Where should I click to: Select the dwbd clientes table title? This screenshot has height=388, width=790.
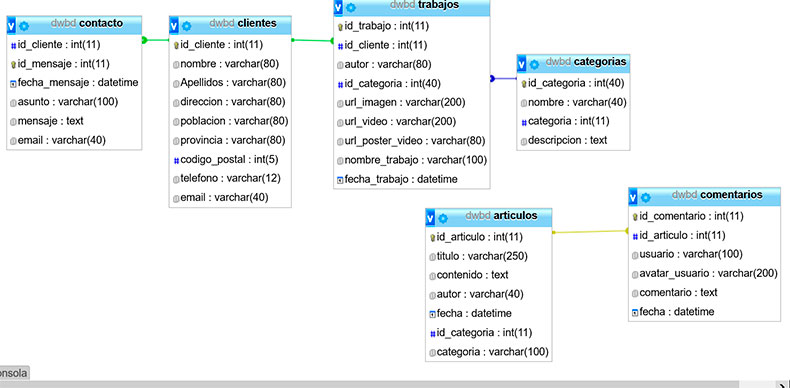point(243,23)
